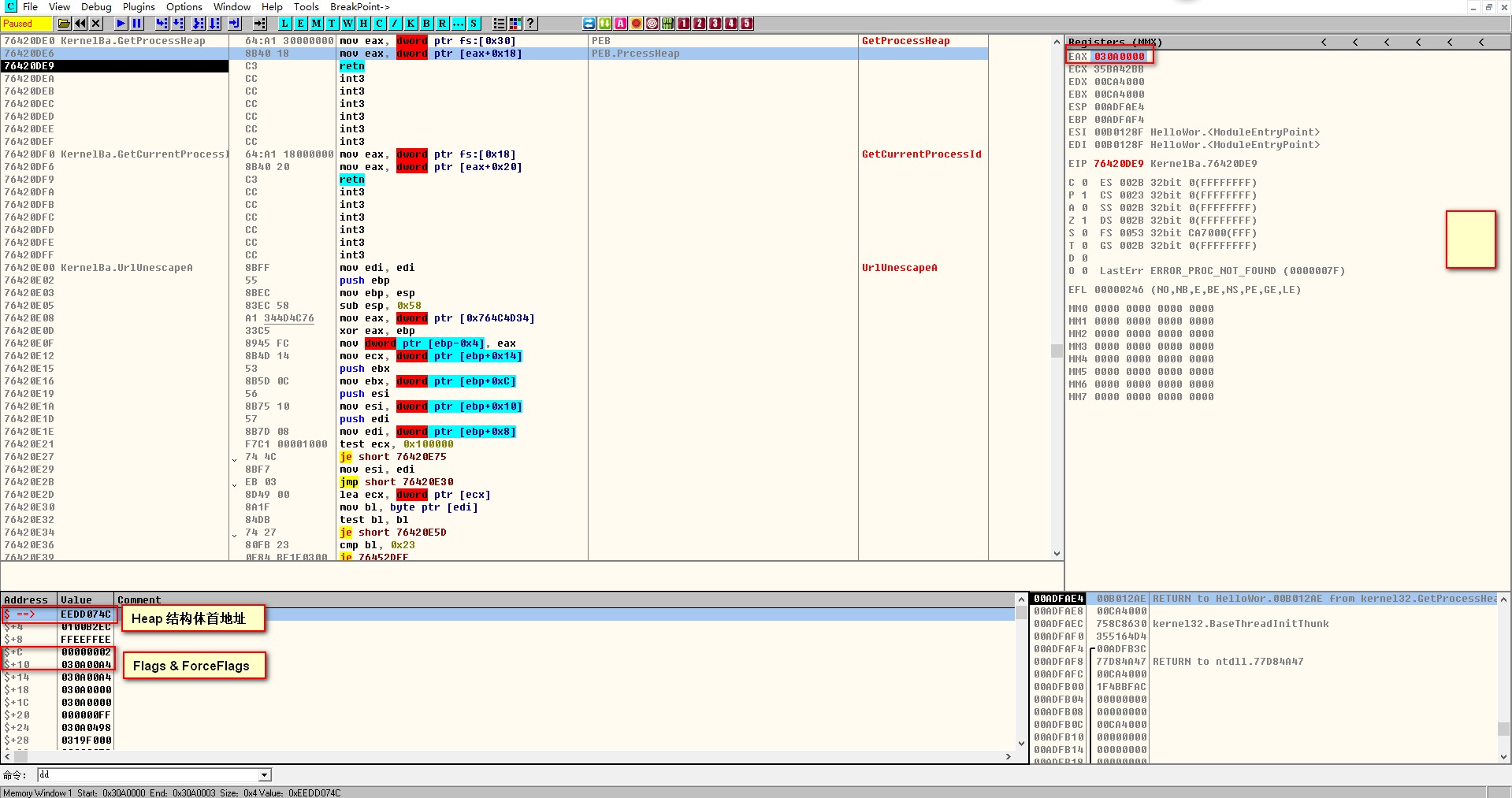Toggle the S flag value in Registers
This screenshot has width=1512, height=798.
pyautogui.click(x=1085, y=233)
